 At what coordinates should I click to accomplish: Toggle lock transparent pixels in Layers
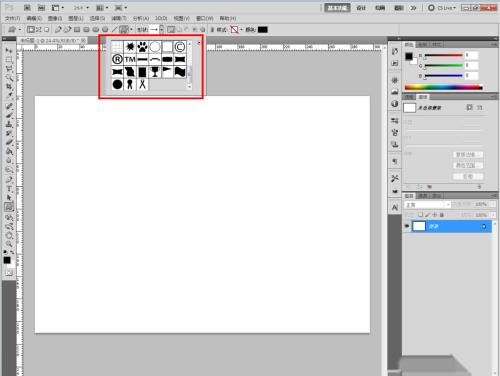pos(421,215)
